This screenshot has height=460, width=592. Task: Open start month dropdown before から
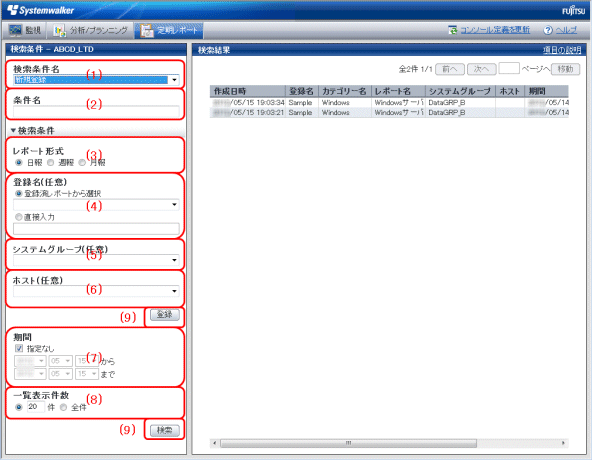click(x=60, y=361)
